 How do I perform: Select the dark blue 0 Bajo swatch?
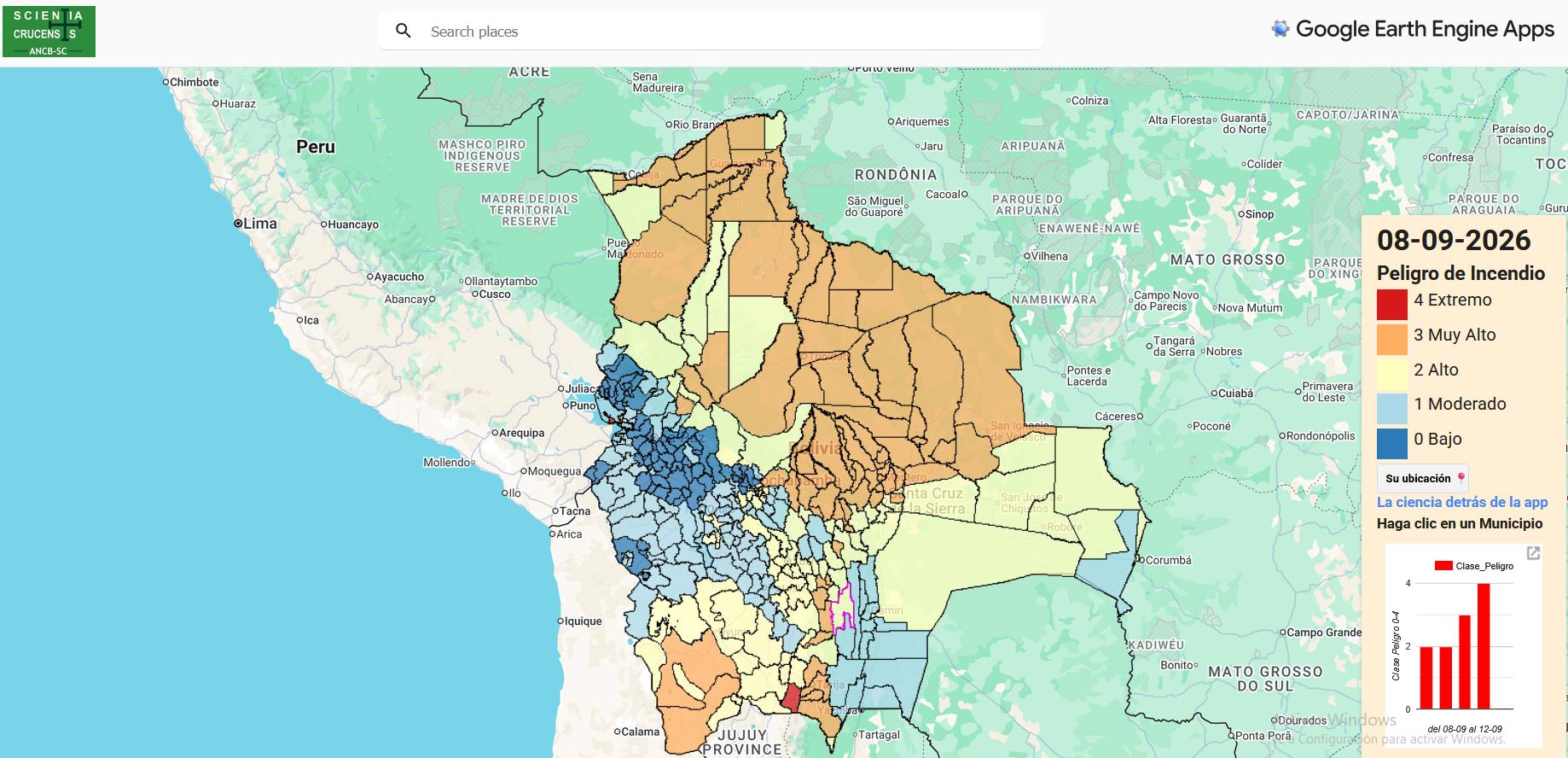(x=1391, y=443)
